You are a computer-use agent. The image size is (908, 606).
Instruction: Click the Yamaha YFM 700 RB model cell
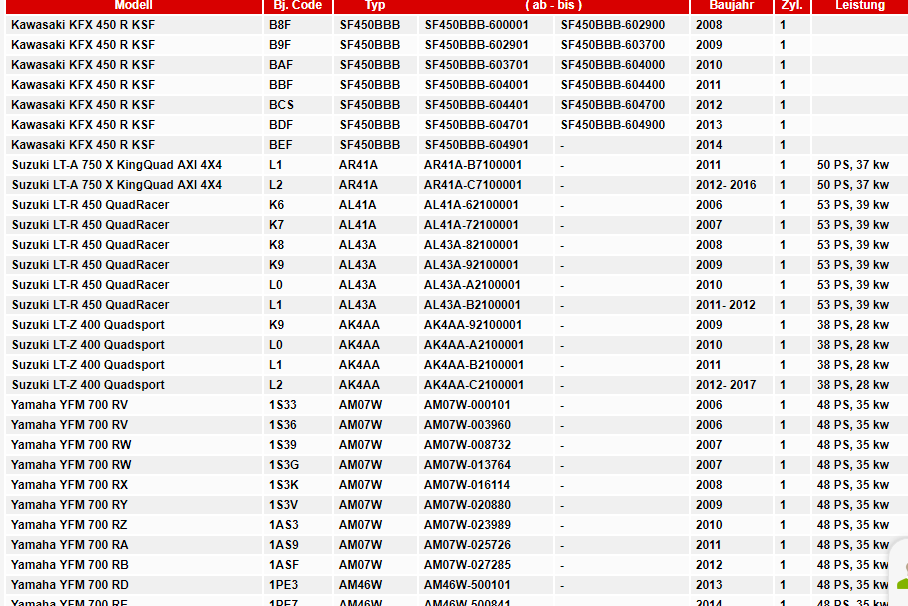tap(133, 565)
